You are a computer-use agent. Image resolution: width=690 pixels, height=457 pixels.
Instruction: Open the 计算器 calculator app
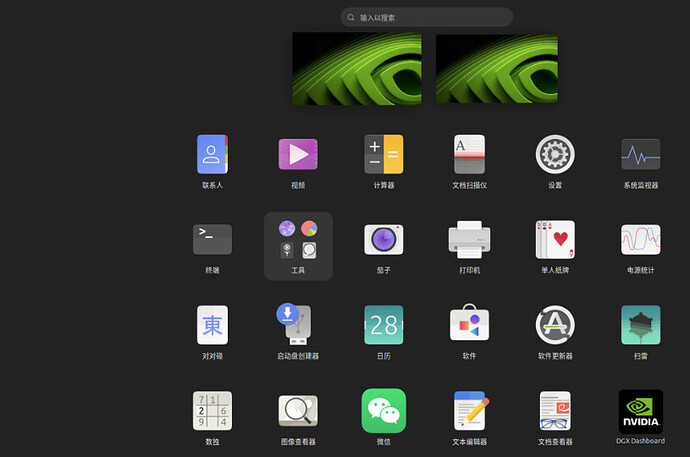click(383, 155)
